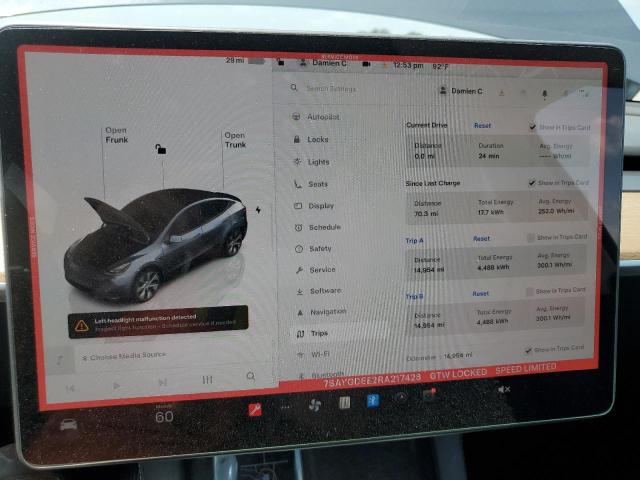Tap Trip A title label
The image size is (640, 480).
tap(414, 241)
